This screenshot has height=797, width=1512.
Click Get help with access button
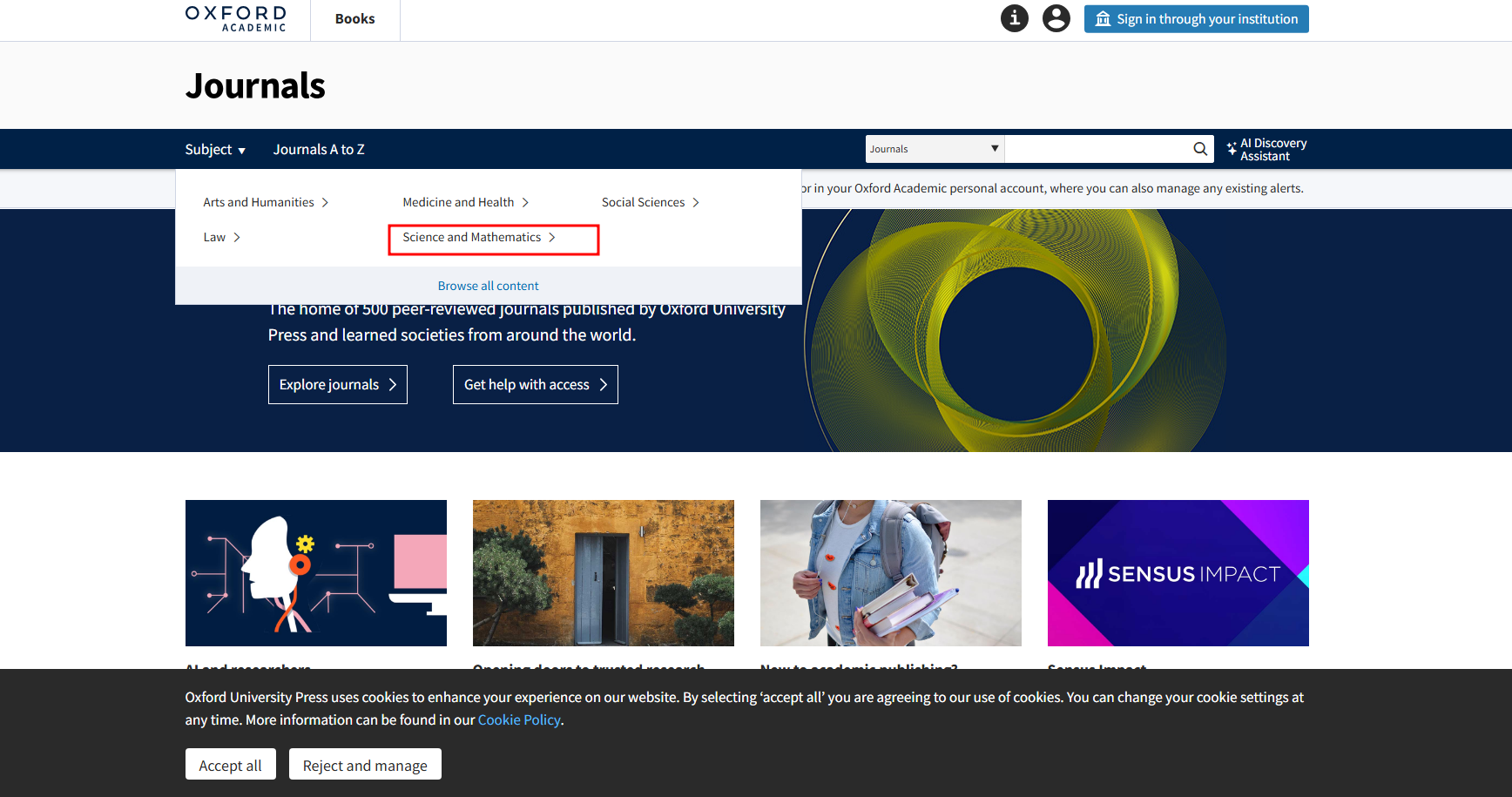[x=535, y=385]
